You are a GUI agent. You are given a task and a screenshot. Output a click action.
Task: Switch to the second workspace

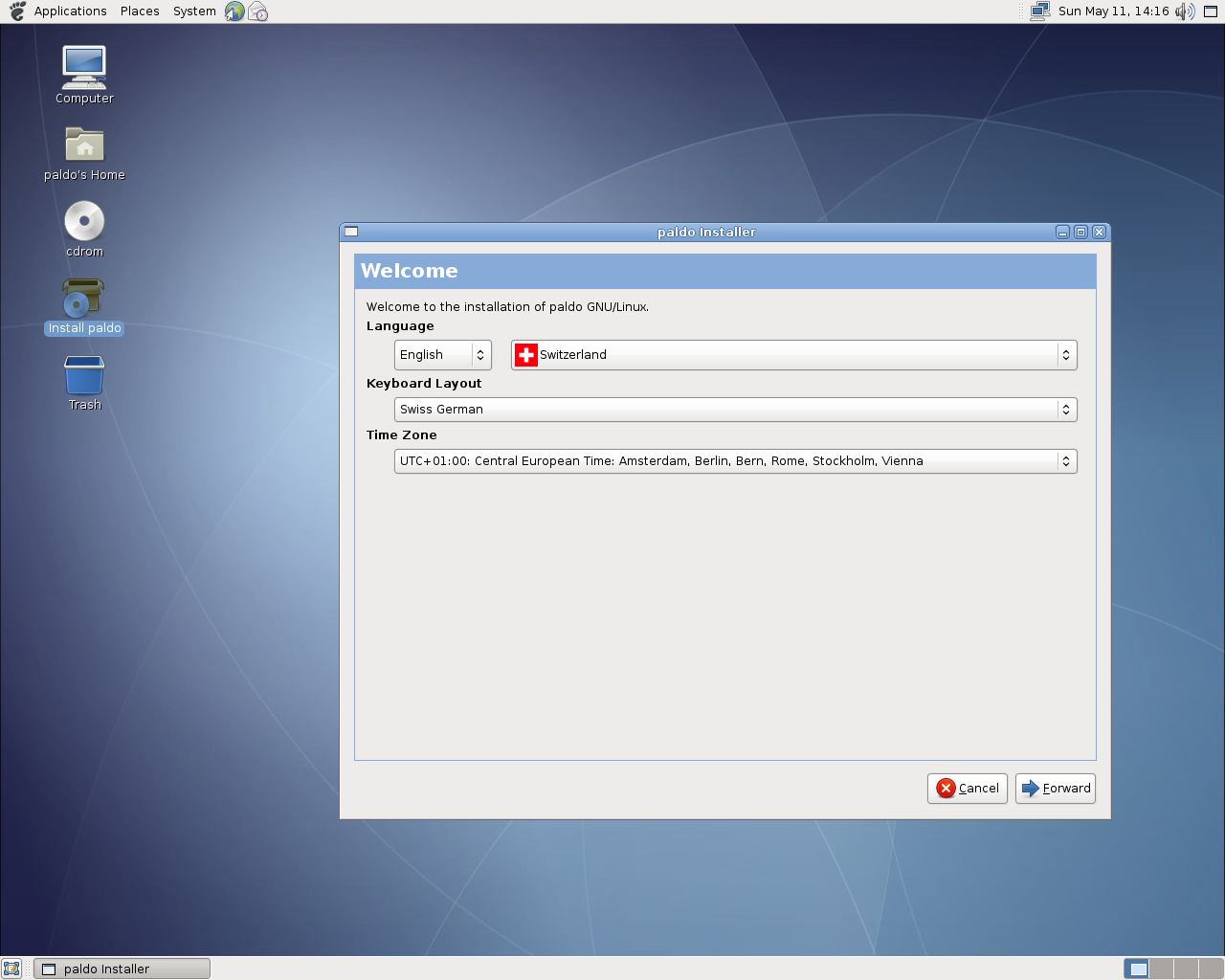pos(1161,969)
